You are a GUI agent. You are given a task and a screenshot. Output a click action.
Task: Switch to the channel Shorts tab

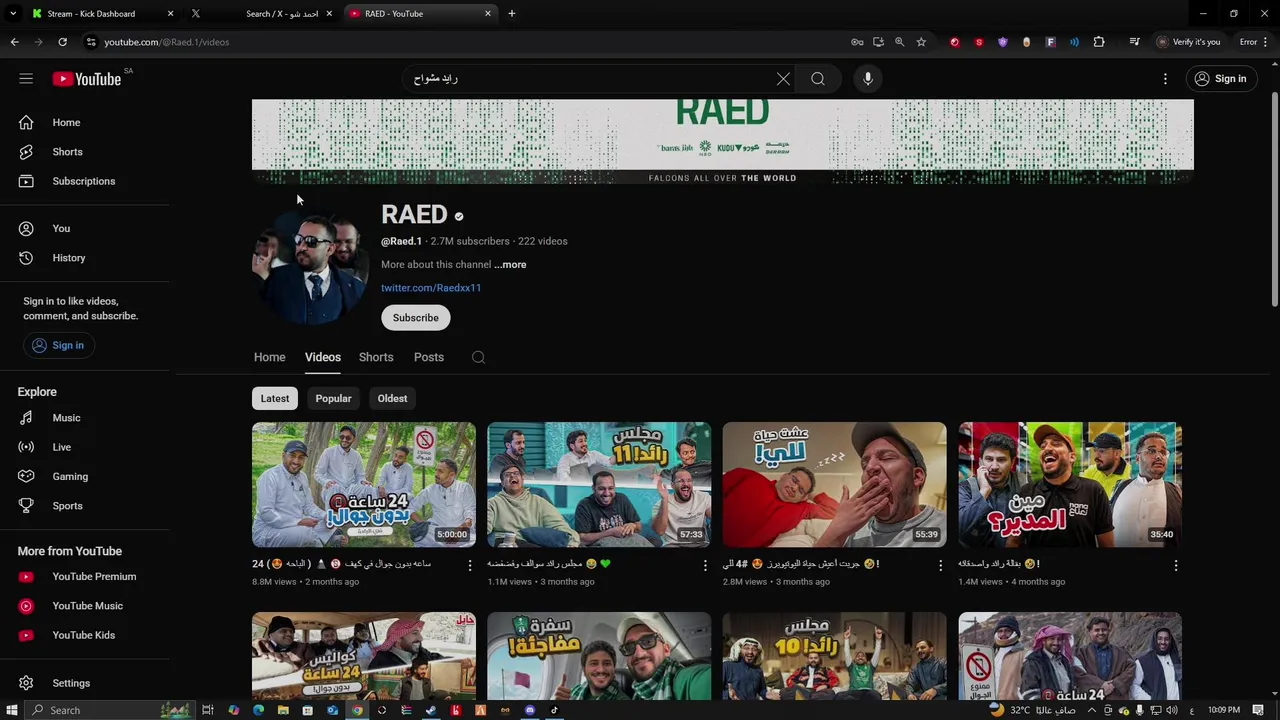click(376, 357)
